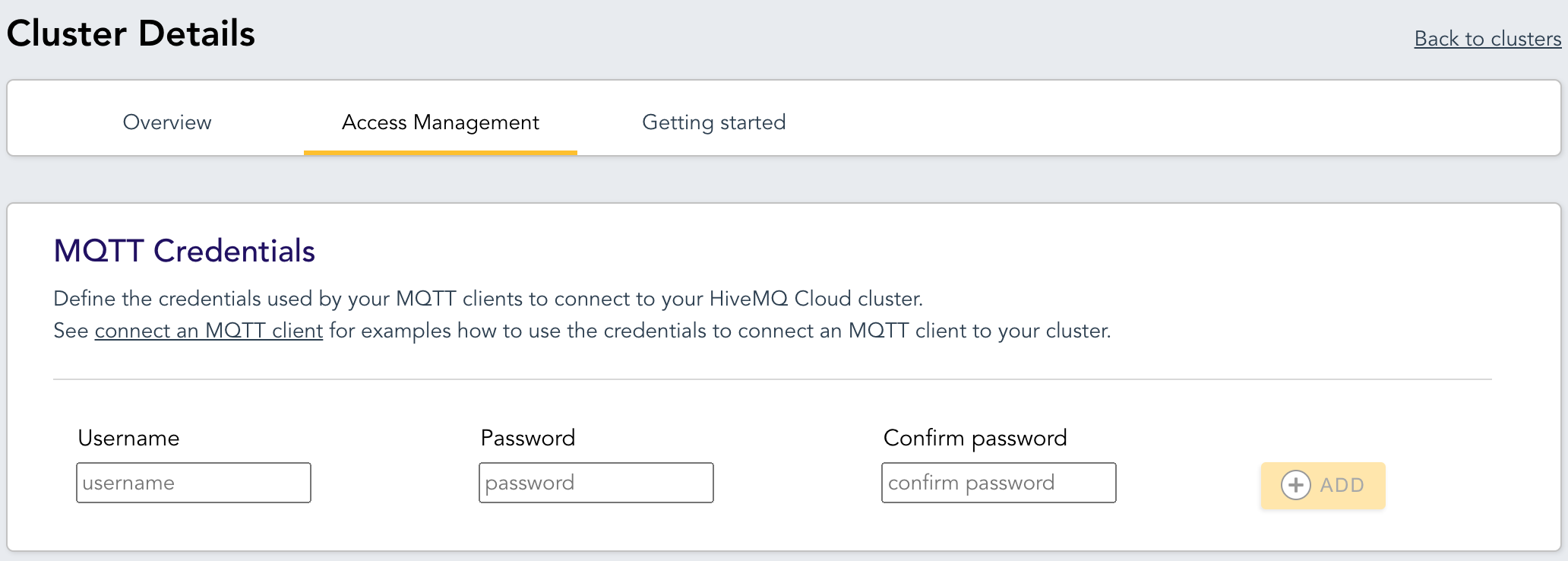The width and height of the screenshot is (1568, 561).
Task: Click the Confirm password label
Action: click(x=975, y=438)
